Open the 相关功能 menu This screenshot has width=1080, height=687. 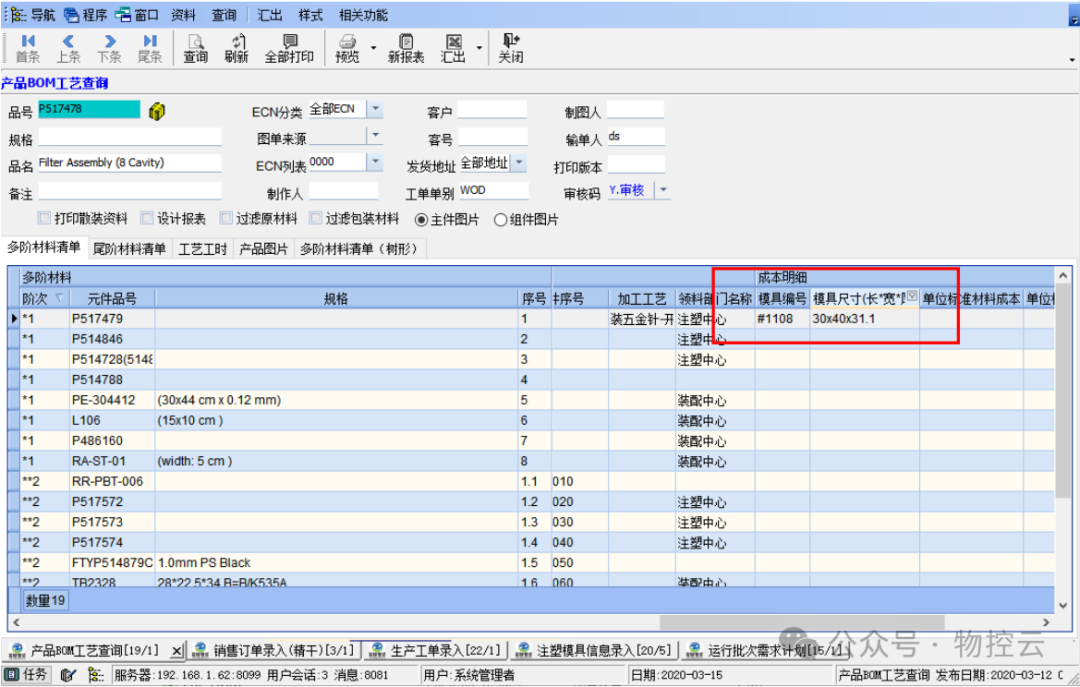(x=363, y=15)
